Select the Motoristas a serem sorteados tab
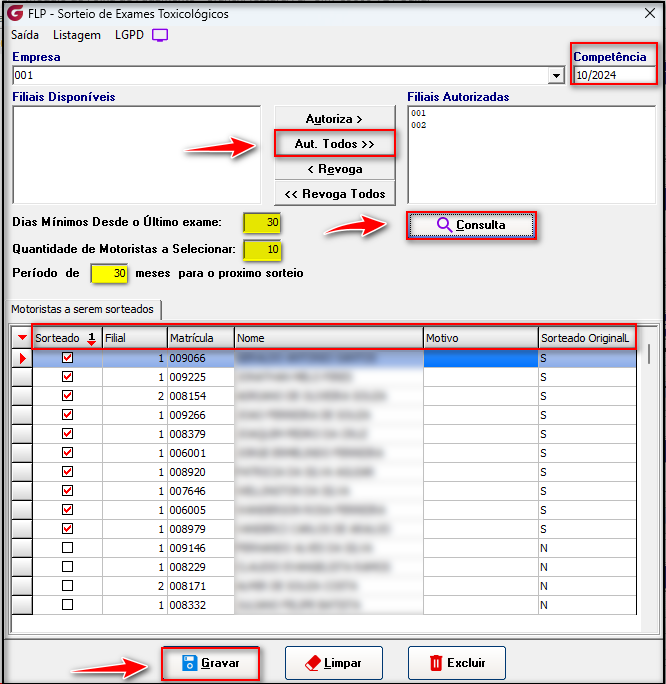666x684 pixels. (82, 309)
